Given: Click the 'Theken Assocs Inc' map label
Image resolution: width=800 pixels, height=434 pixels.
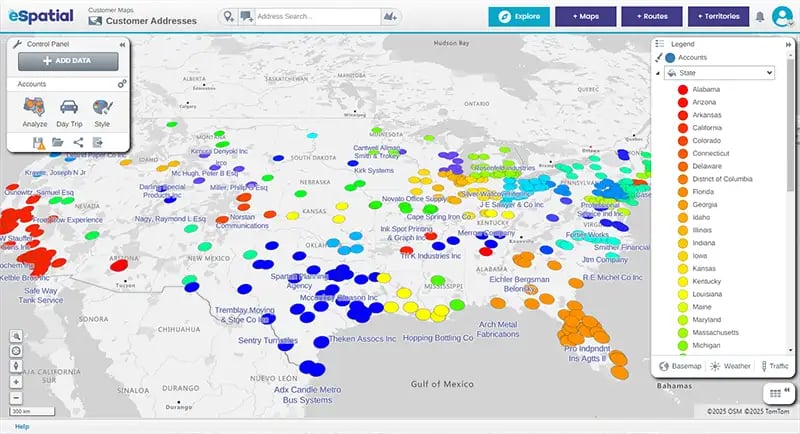Looking at the screenshot, I should coord(362,339).
